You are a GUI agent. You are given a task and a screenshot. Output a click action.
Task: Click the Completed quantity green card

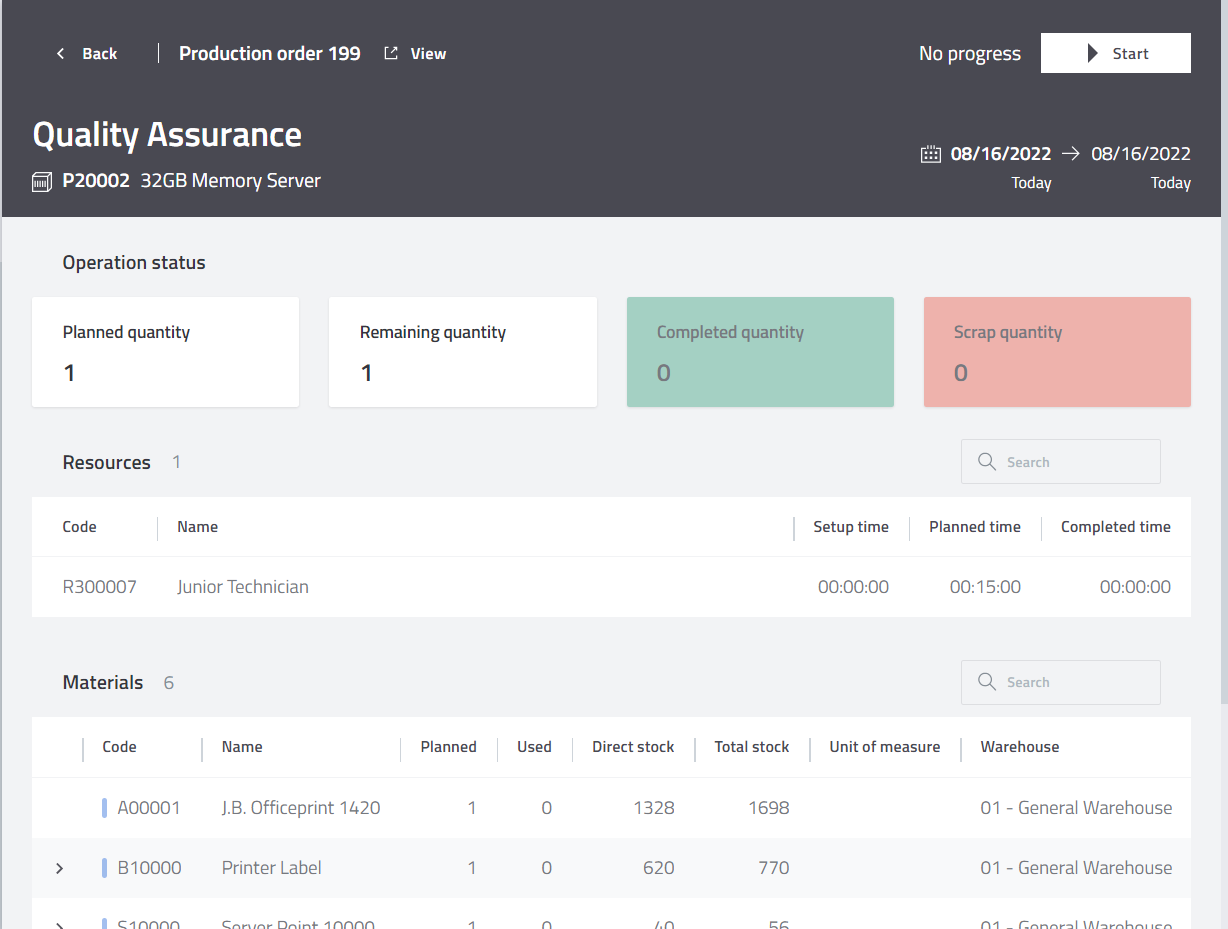(760, 352)
